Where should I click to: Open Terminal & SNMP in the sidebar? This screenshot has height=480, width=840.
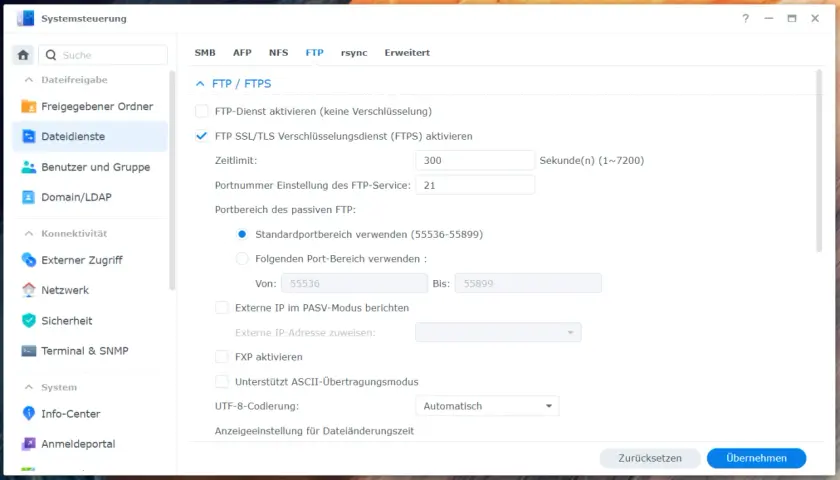point(90,351)
